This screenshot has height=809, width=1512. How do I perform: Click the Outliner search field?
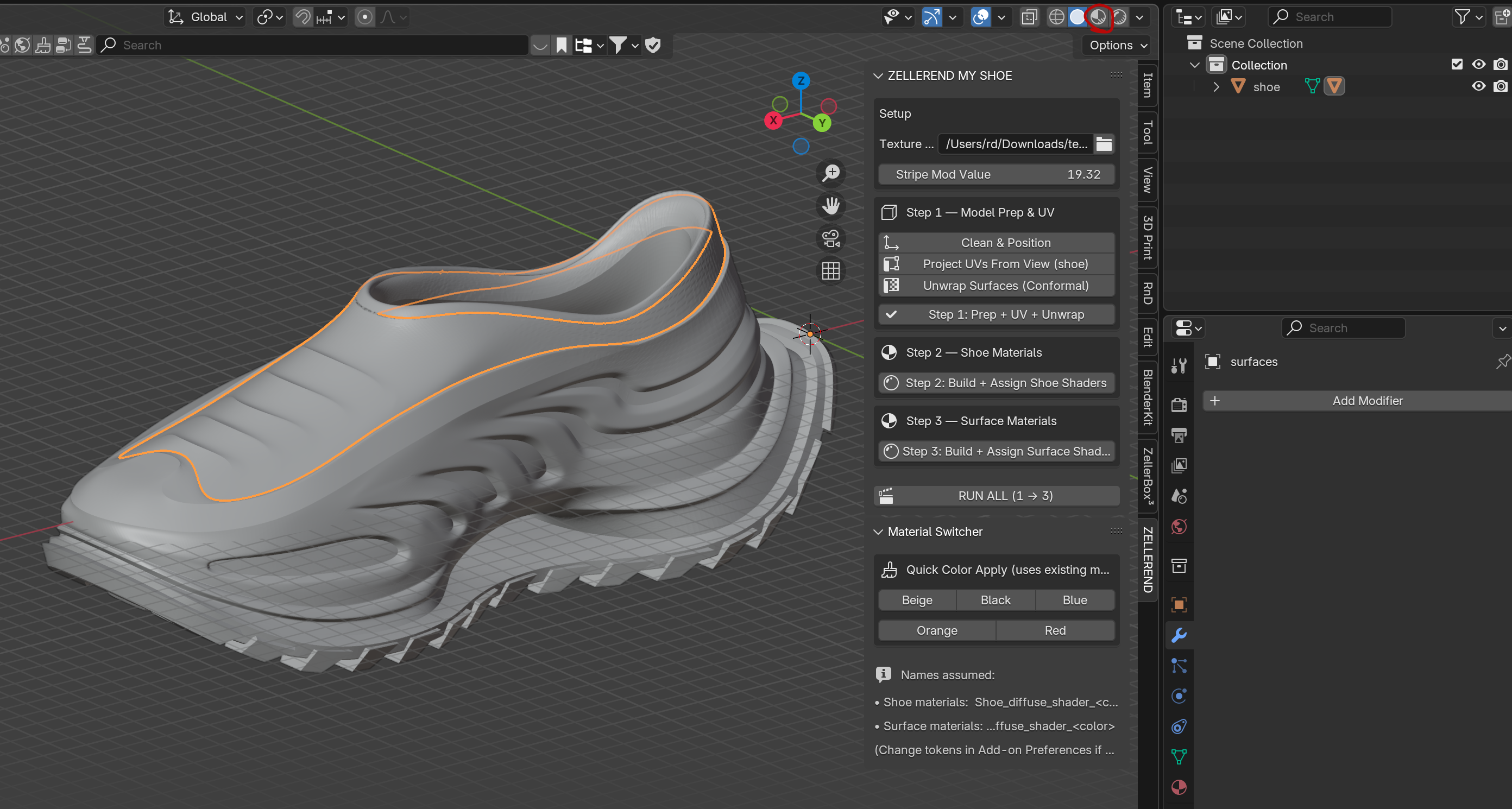pyautogui.click(x=1329, y=17)
